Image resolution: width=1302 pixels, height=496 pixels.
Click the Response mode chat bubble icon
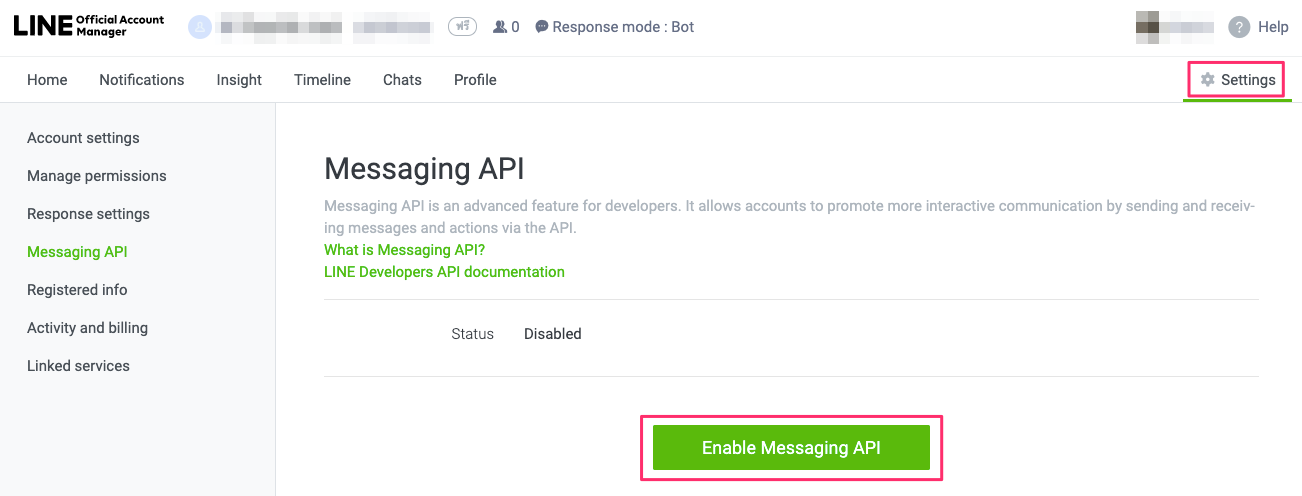click(x=541, y=27)
